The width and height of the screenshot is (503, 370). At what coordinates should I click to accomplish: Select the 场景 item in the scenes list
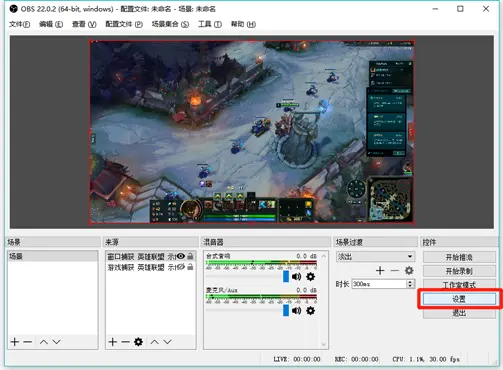point(52,256)
